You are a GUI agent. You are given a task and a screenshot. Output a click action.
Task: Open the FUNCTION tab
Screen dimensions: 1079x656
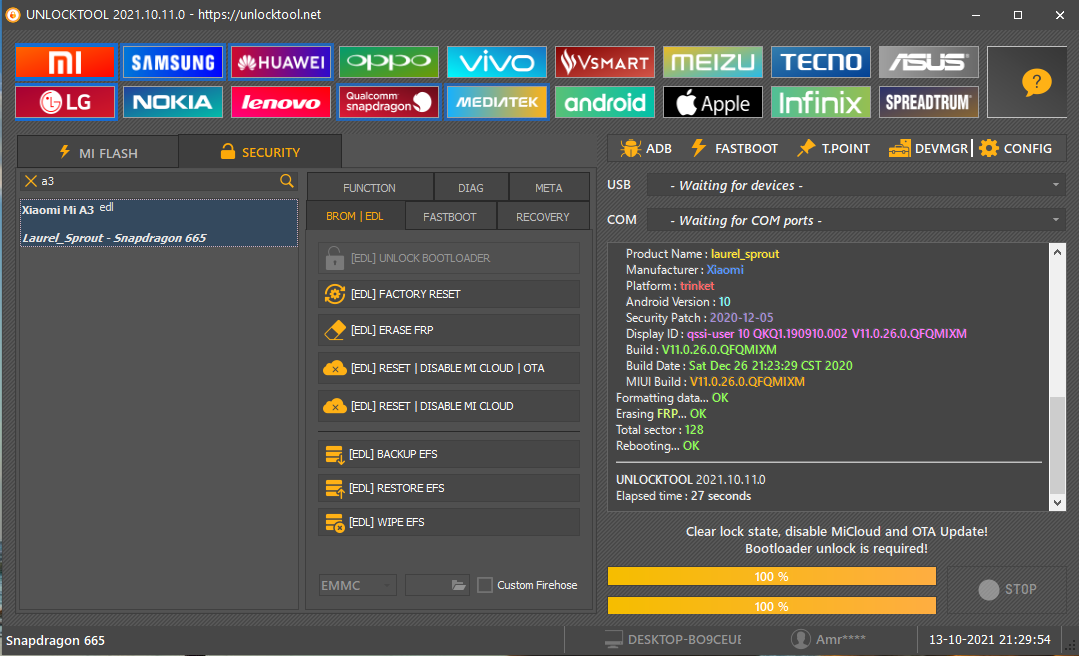click(x=370, y=188)
